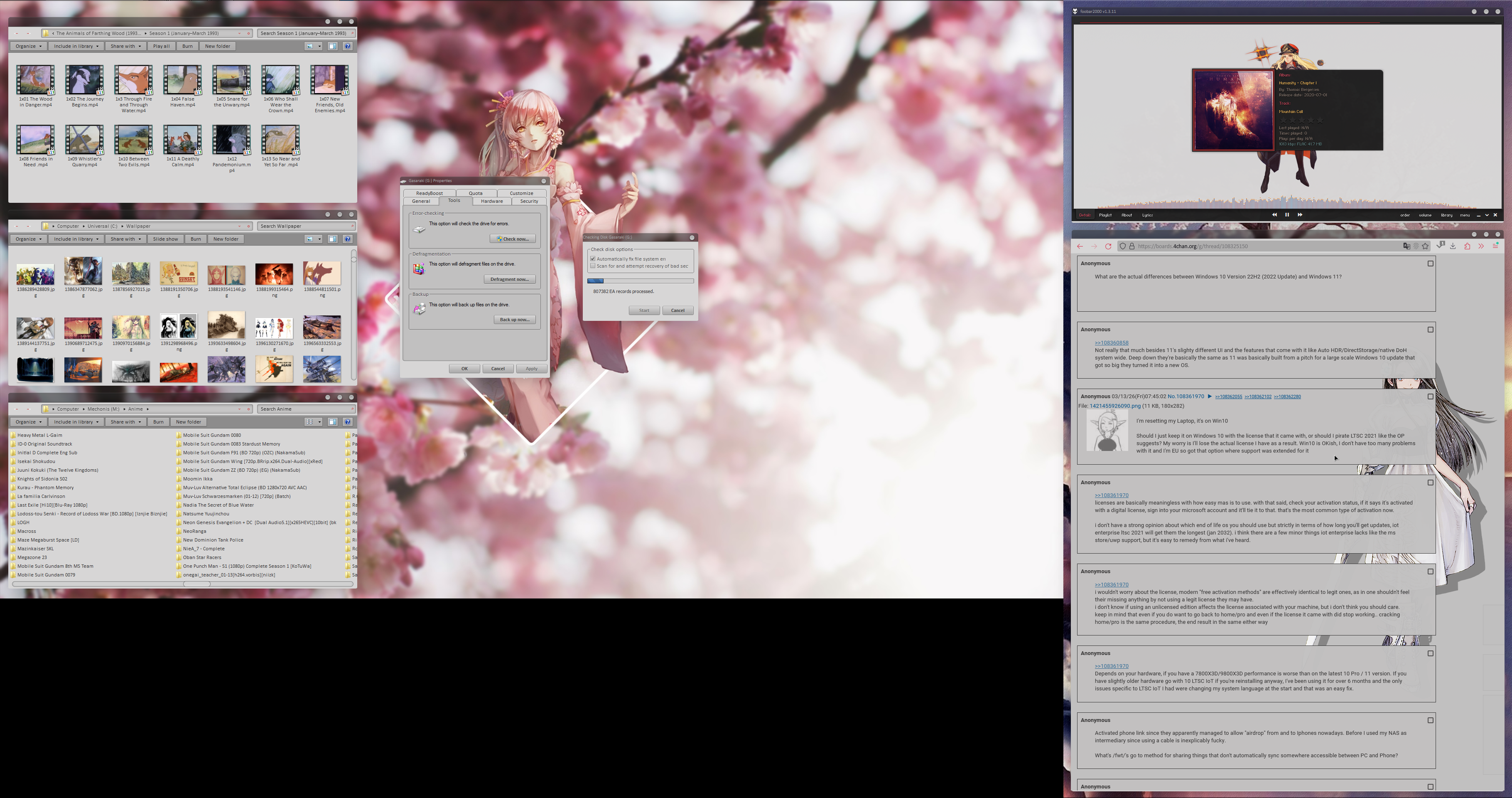Tick the checkbox on the Windows 10 22H2 question post

point(1431,264)
